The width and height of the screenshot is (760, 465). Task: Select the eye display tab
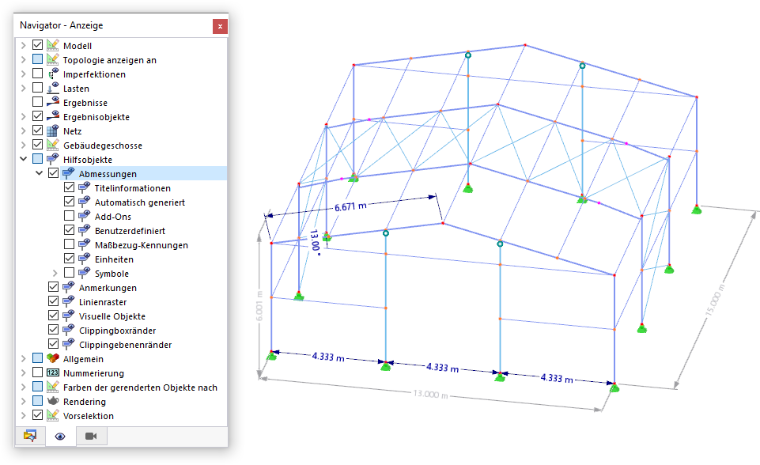tap(60, 436)
